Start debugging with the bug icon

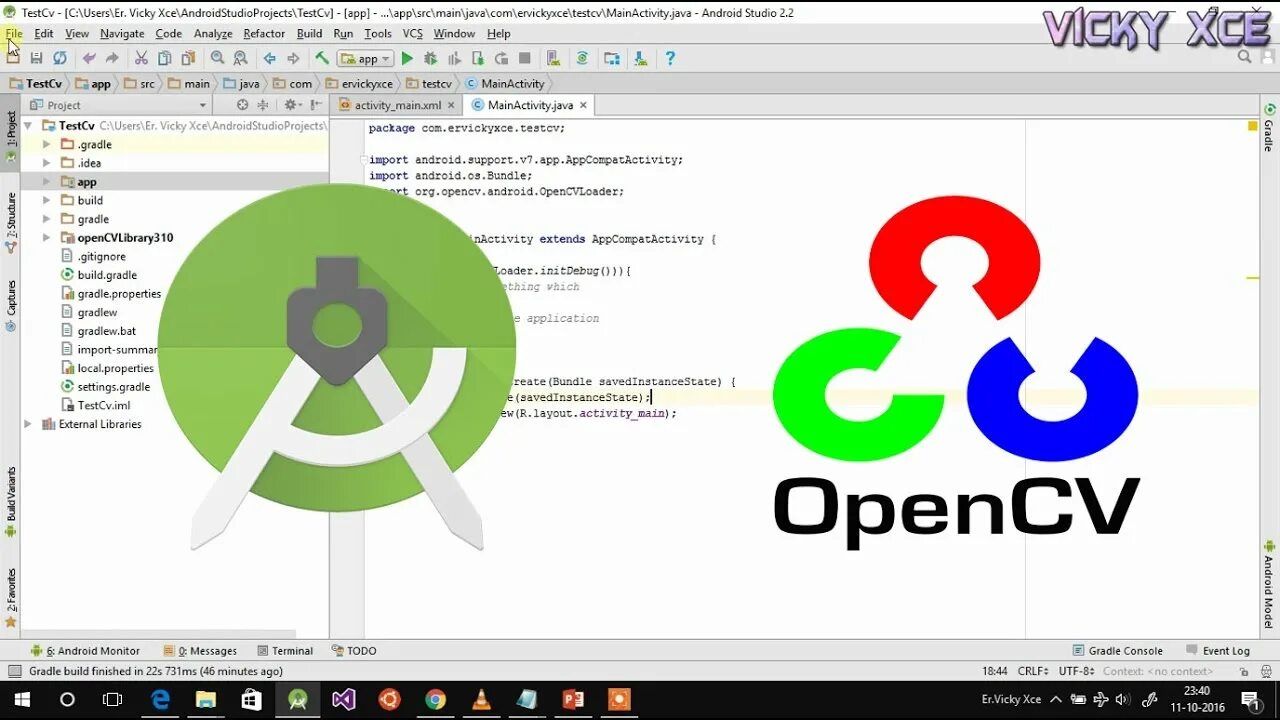pos(431,59)
